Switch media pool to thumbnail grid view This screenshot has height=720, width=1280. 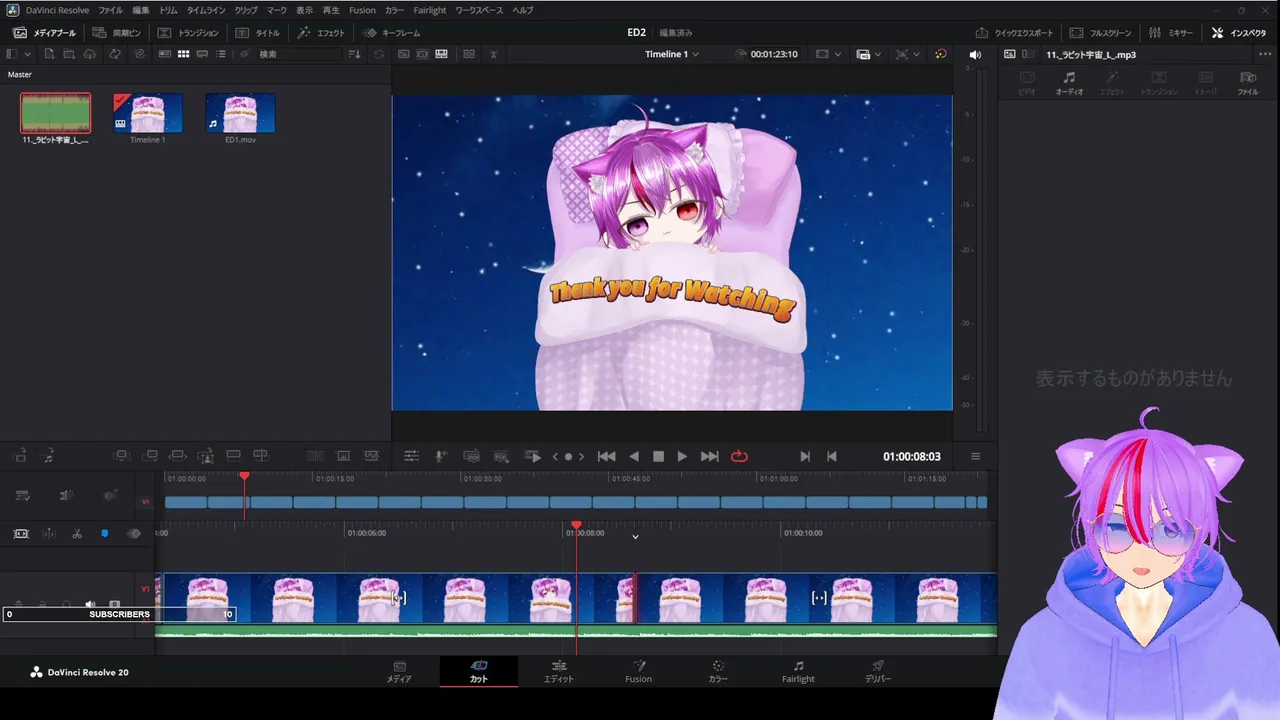coord(183,54)
